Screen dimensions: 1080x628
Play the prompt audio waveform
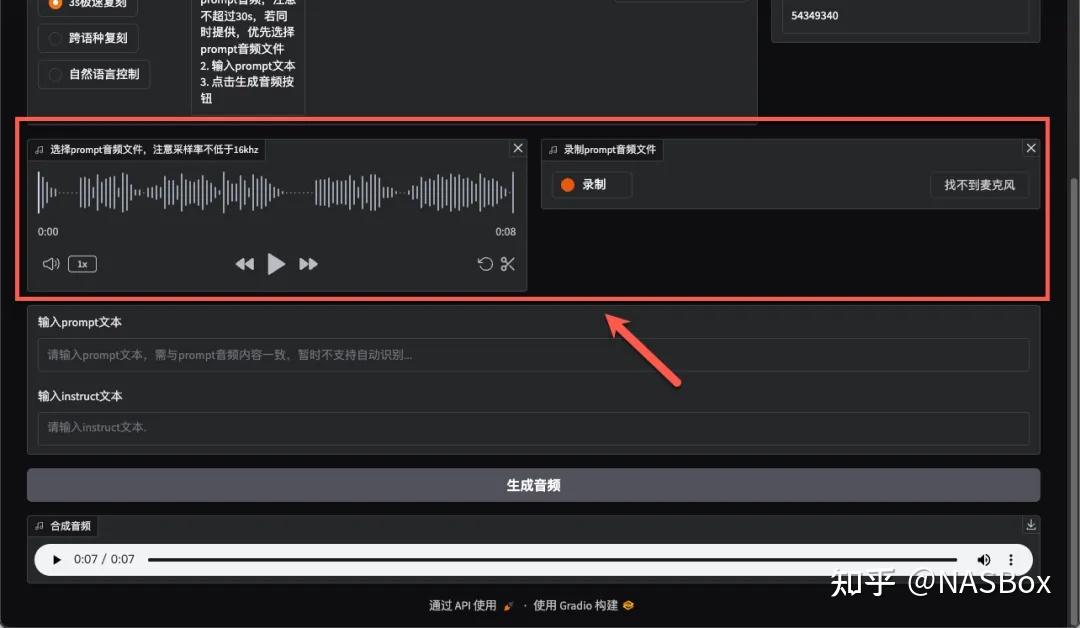tap(276, 264)
